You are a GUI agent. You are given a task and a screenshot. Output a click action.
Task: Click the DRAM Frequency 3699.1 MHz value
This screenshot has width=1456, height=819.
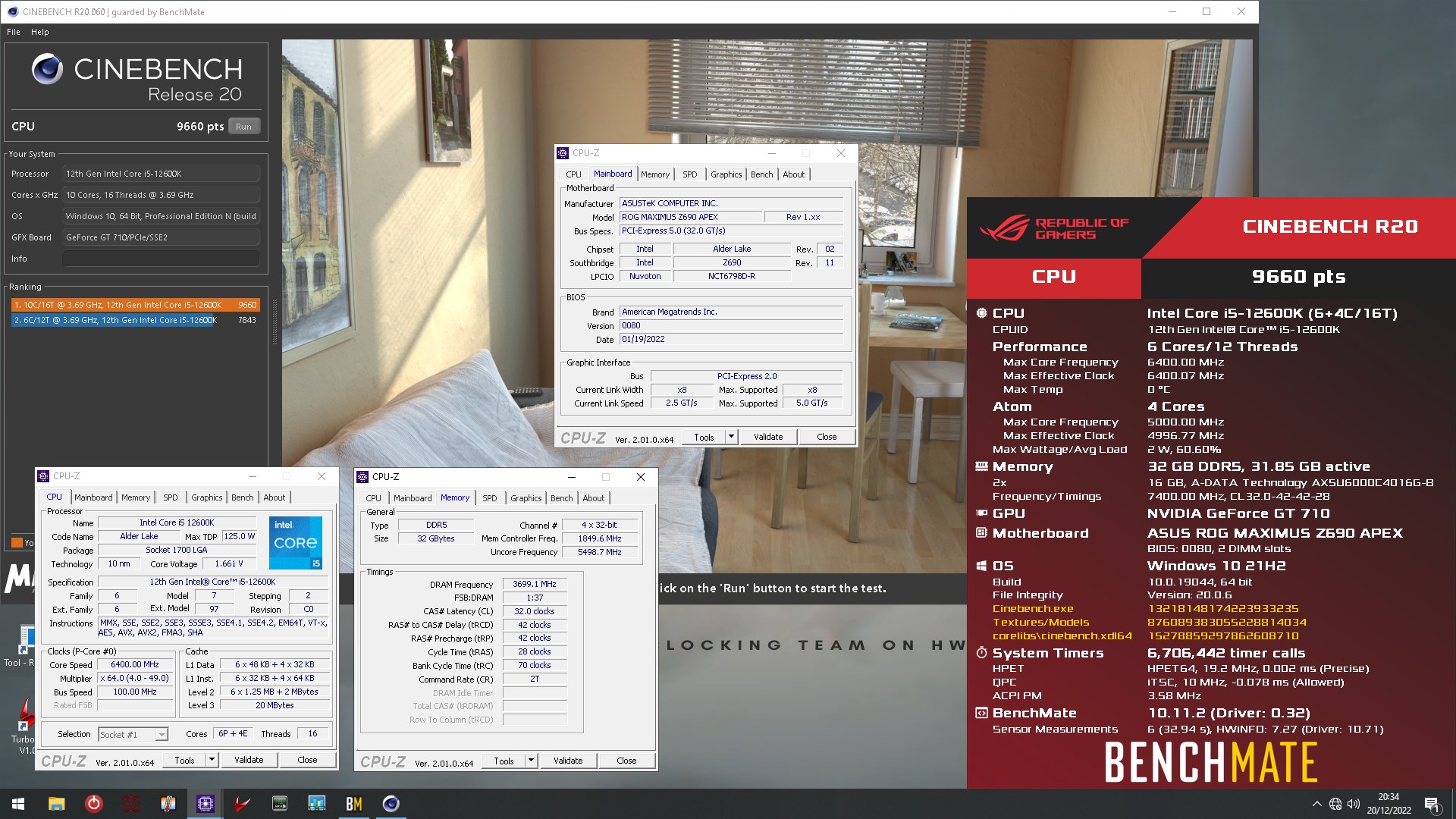click(534, 584)
